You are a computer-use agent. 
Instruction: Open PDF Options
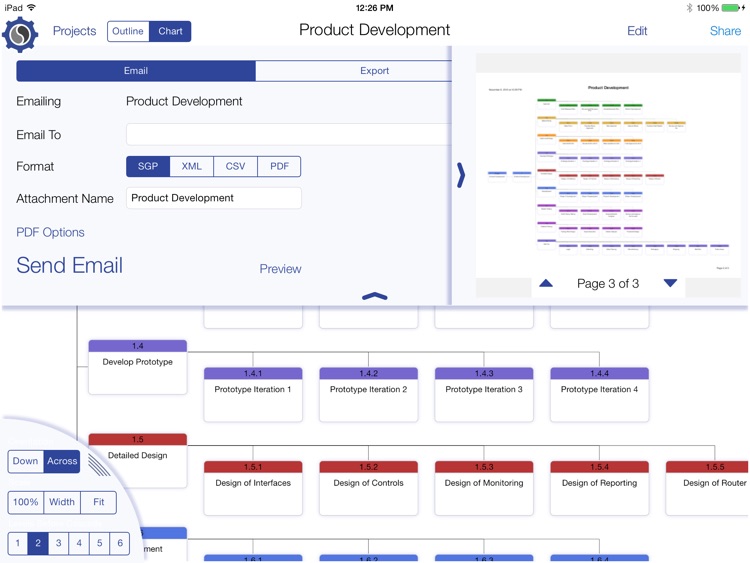point(50,232)
